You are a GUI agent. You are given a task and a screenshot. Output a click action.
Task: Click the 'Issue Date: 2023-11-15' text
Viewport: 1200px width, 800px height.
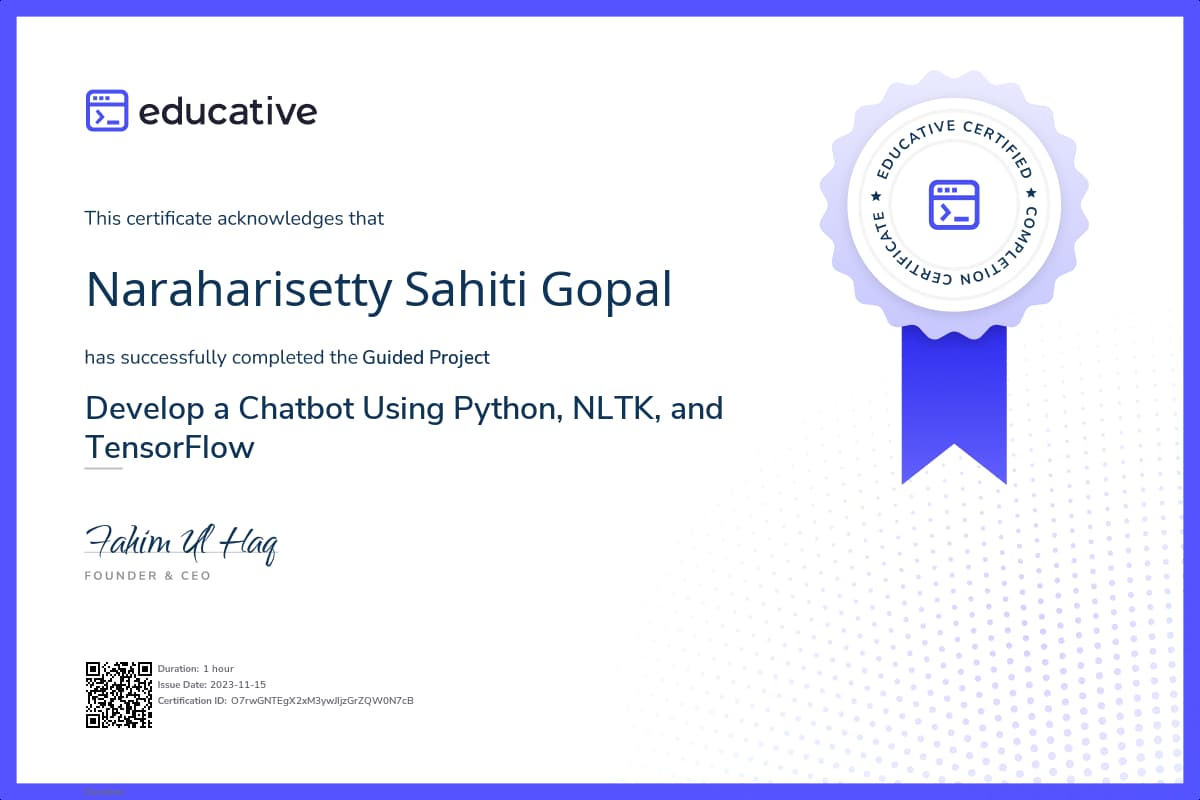point(214,684)
